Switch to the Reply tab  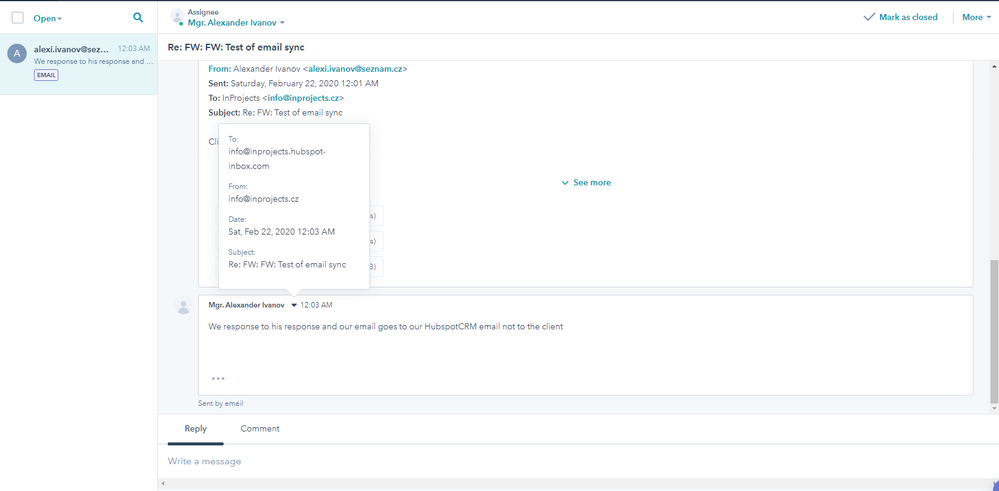pos(196,429)
